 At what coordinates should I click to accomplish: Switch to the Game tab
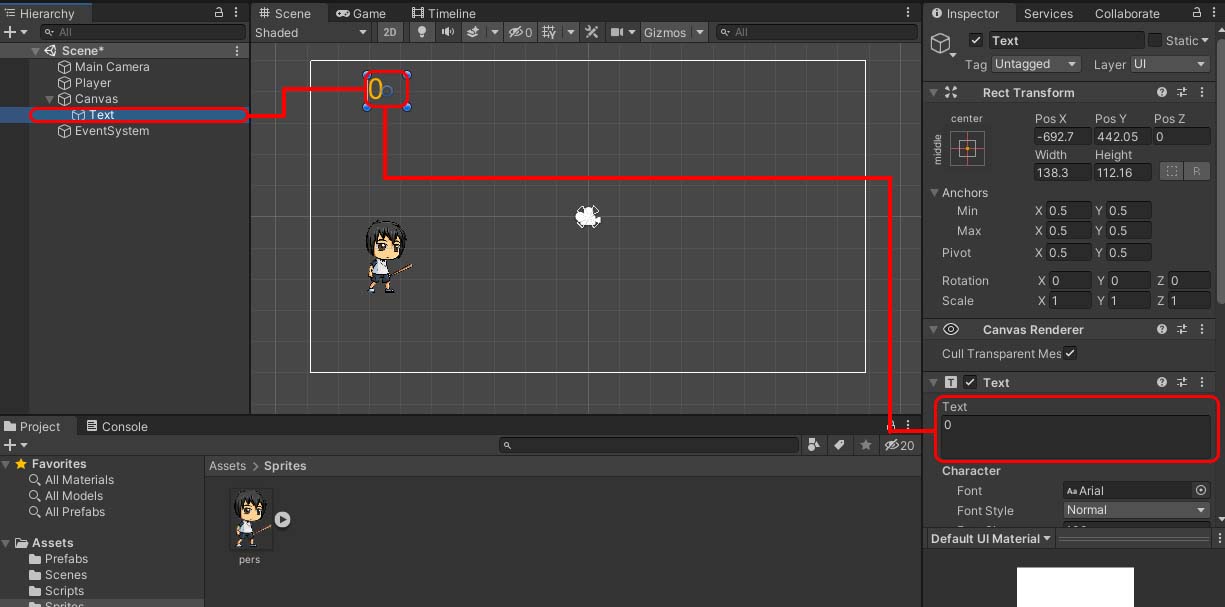361,13
